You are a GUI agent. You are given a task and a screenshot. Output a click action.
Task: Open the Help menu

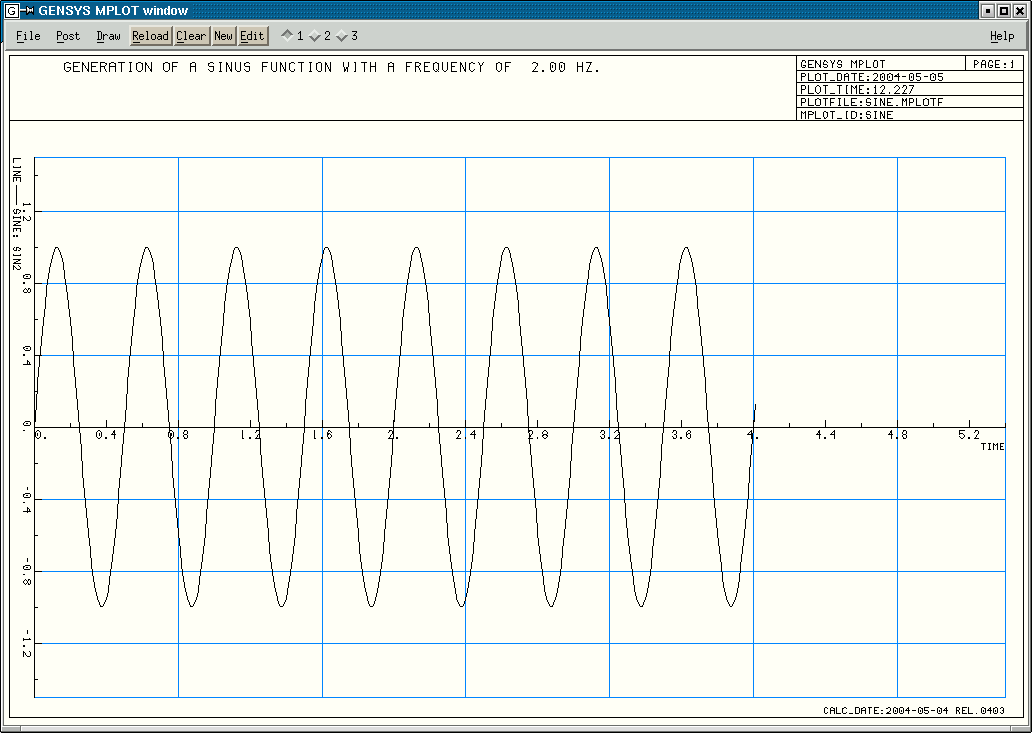[x=1001, y=36]
